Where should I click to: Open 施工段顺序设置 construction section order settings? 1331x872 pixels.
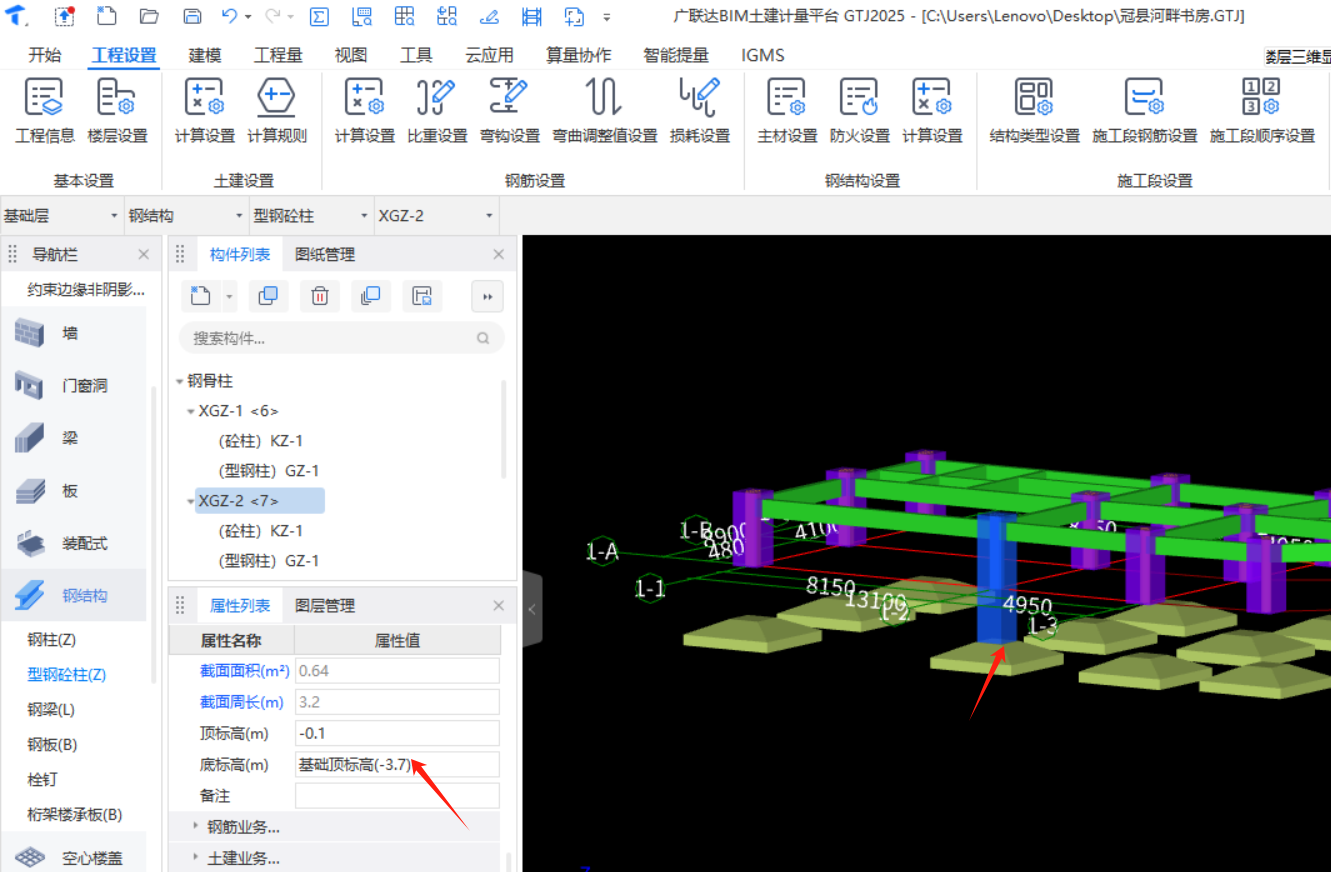[x=1262, y=112]
